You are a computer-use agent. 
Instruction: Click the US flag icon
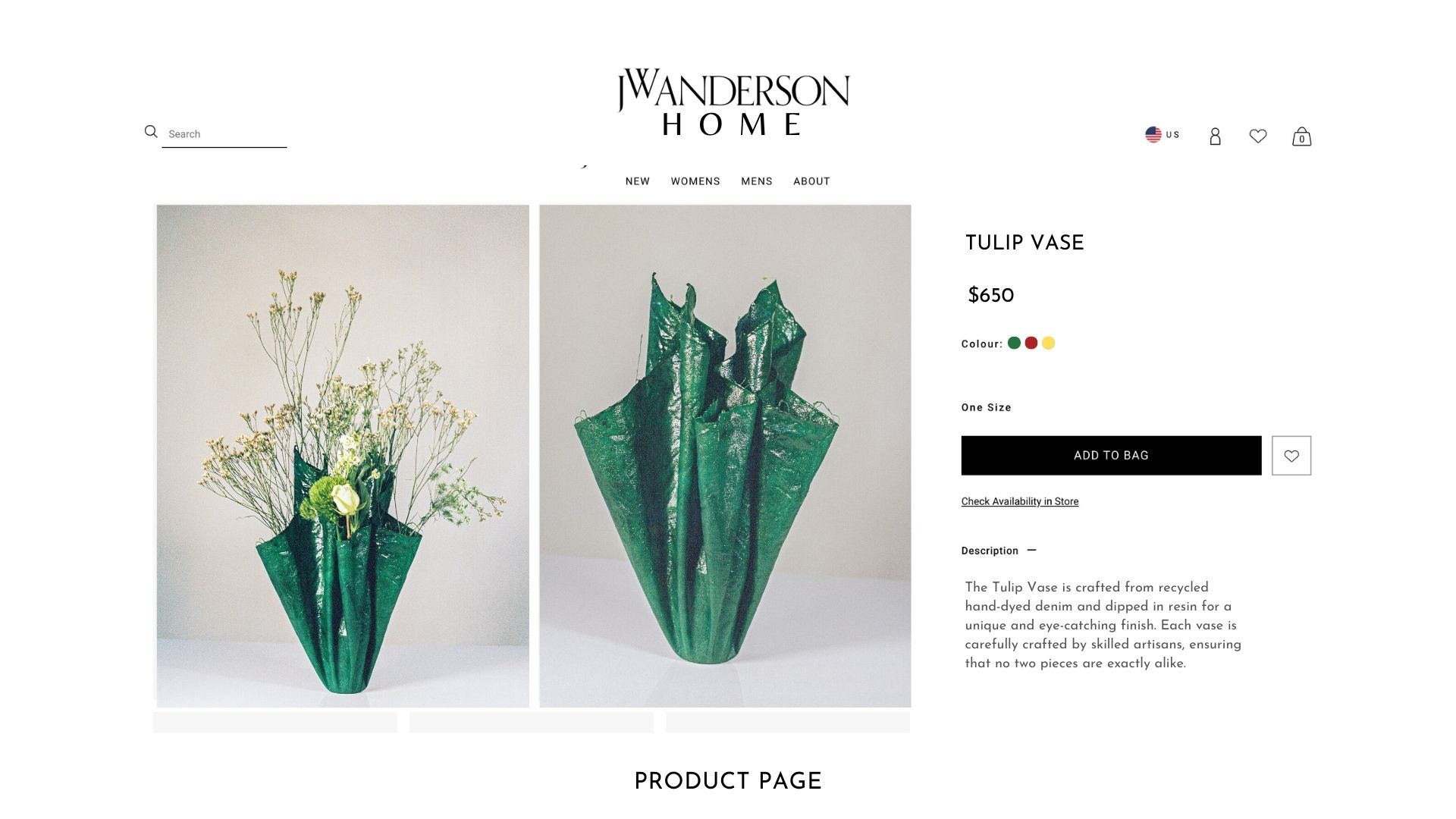1153,134
